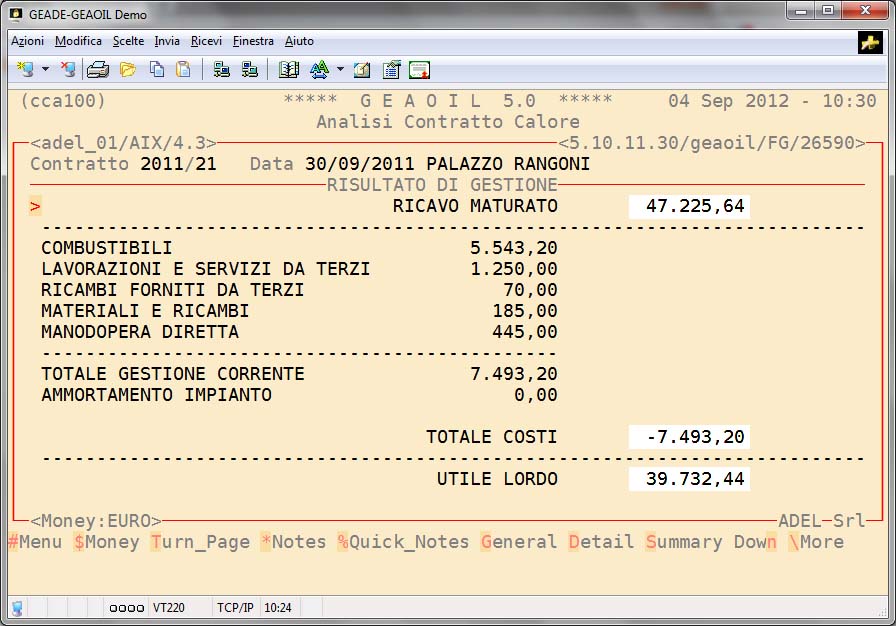This screenshot has width=896, height=626.
Task: Click the font size AA icon
Action: 319,70
